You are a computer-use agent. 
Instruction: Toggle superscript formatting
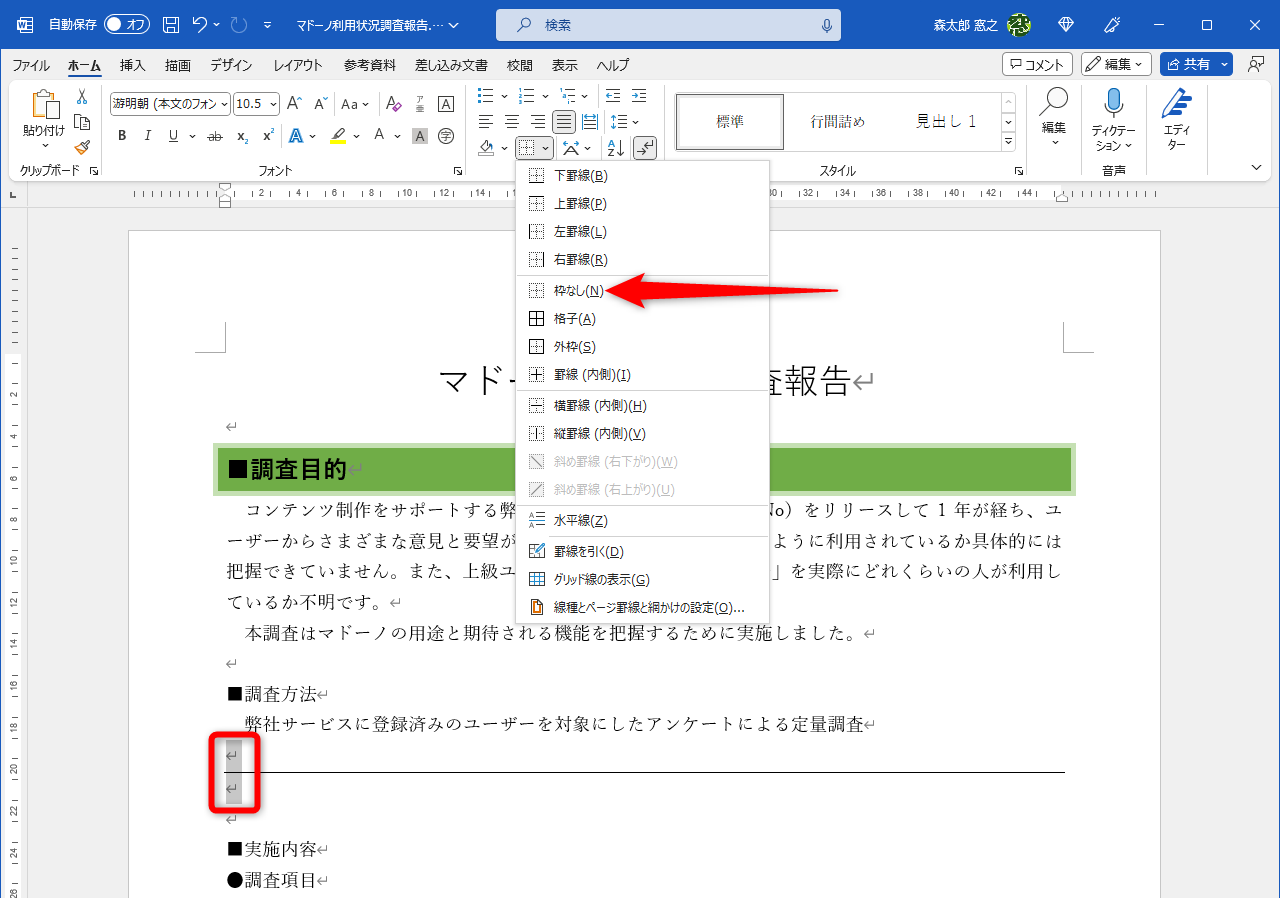[266, 135]
